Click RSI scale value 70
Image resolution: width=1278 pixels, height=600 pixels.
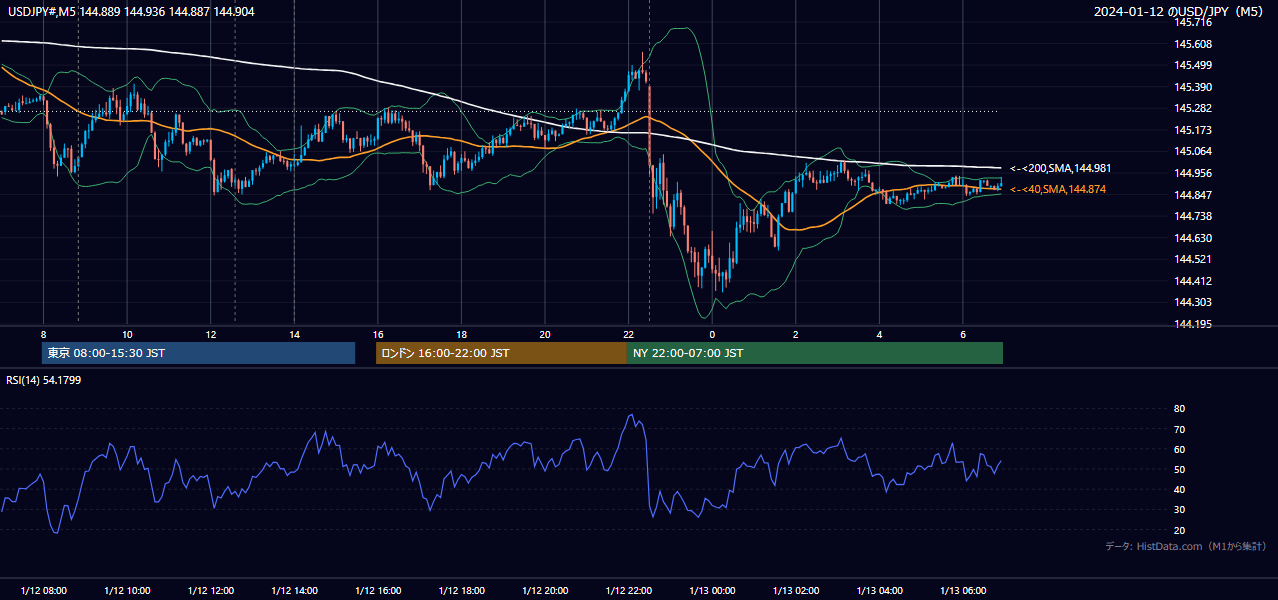(x=1180, y=429)
